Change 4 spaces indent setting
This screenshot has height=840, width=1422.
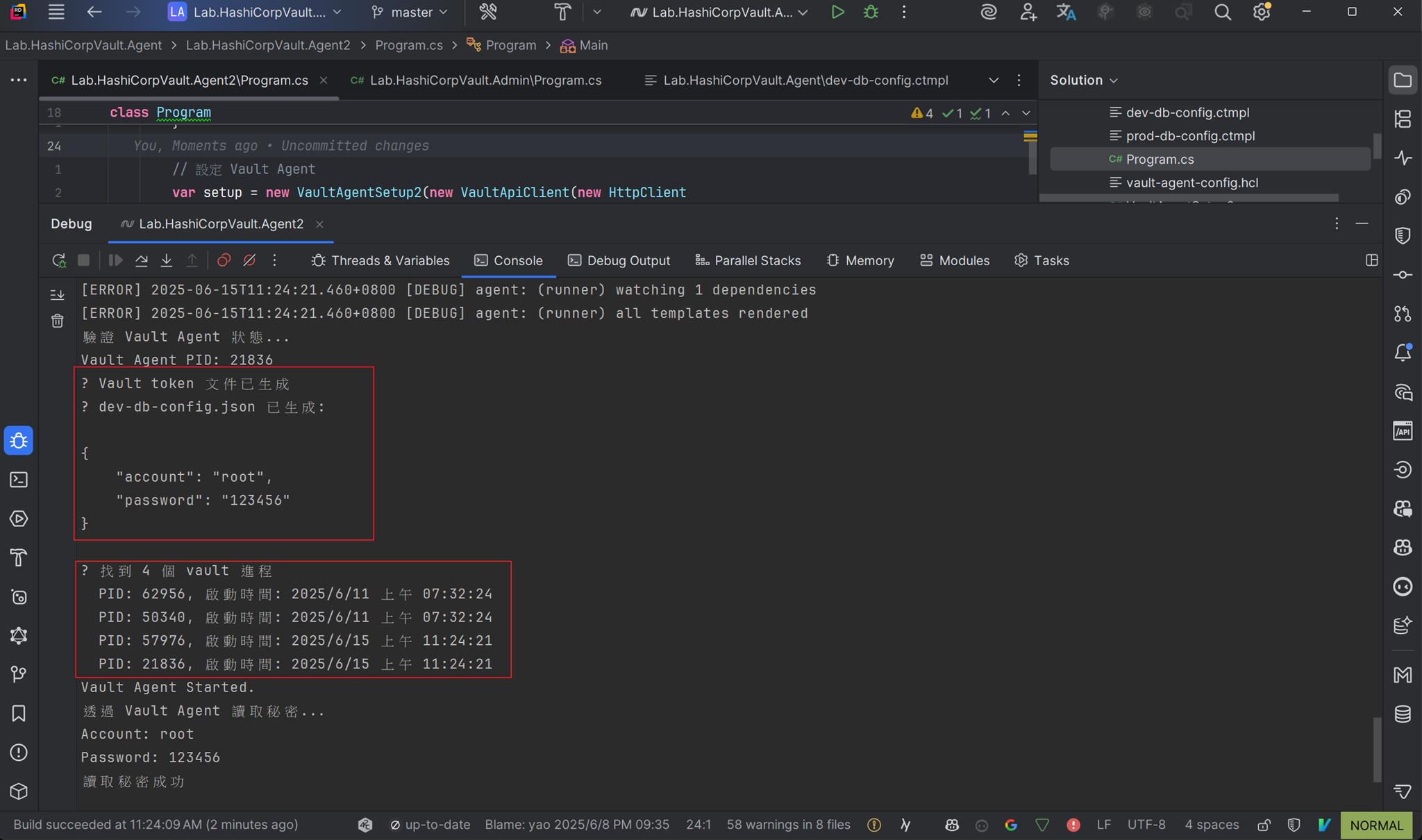[x=1212, y=825]
